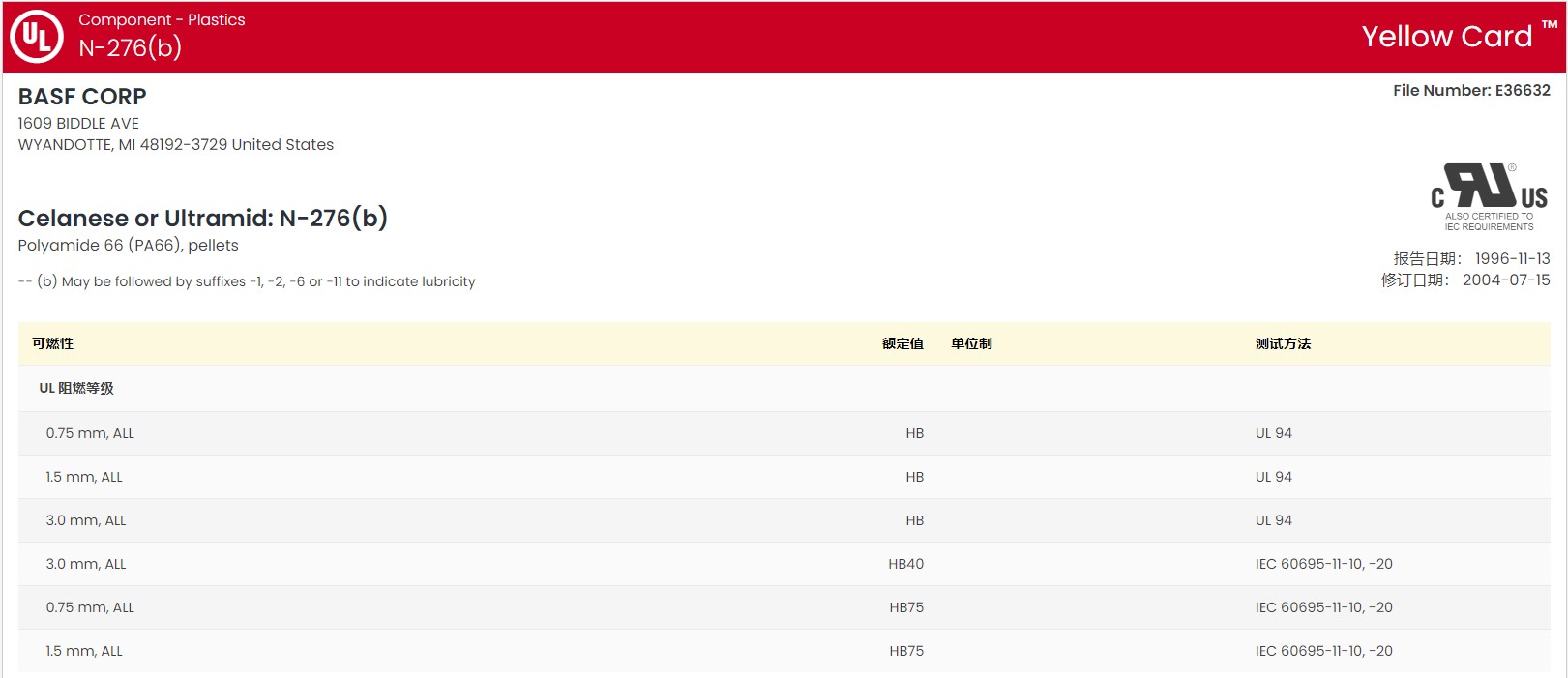The width and height of the screenshot is (1568, 678).
Task: Select 'Polyamide 66 (PA66), pellets' text
Action: coord(129,246)
